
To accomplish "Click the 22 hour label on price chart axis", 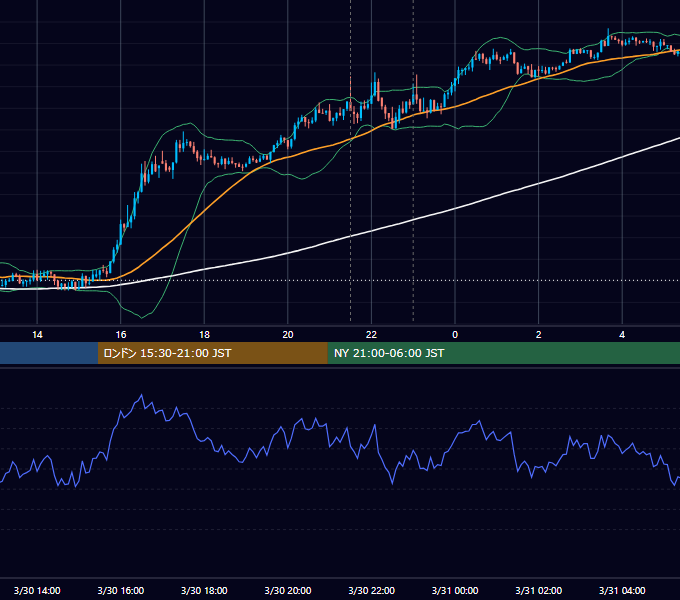I will coord(371,335).
